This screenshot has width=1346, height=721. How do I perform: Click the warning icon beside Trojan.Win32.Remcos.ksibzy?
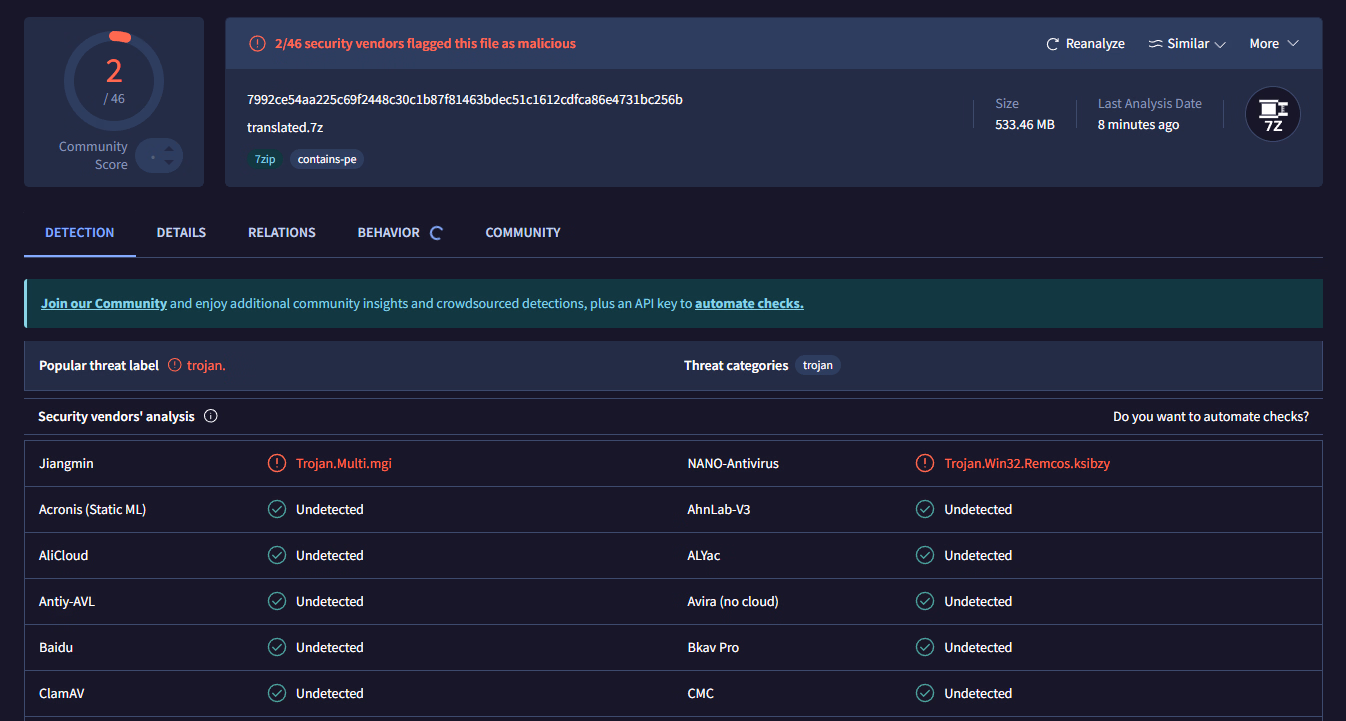tap(925, 463)
